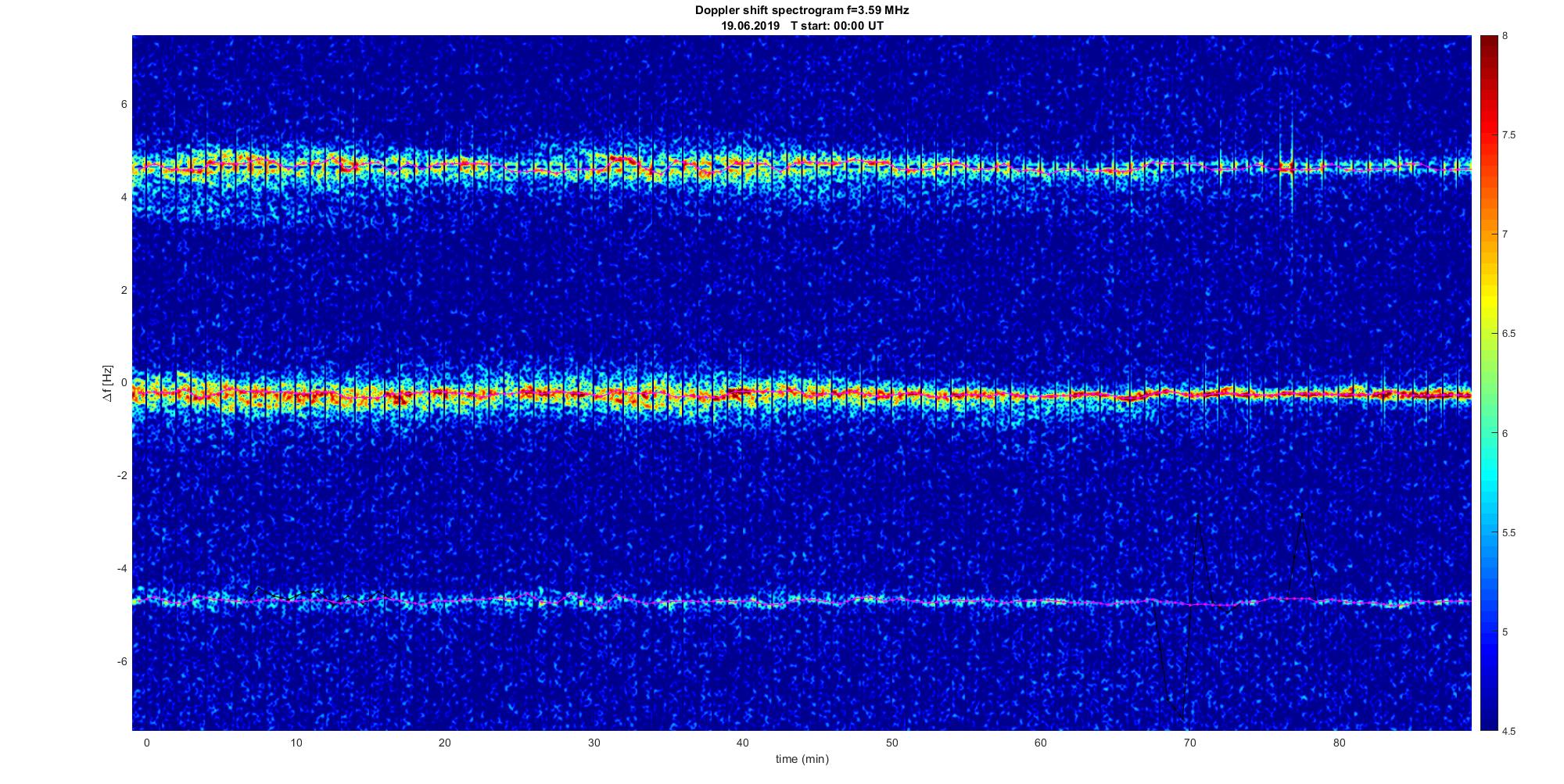Click colorbar tick label '7.5'
The width and height of the screenshot is (1564, 784).
pyautogui.click(x=1508, y=135)
